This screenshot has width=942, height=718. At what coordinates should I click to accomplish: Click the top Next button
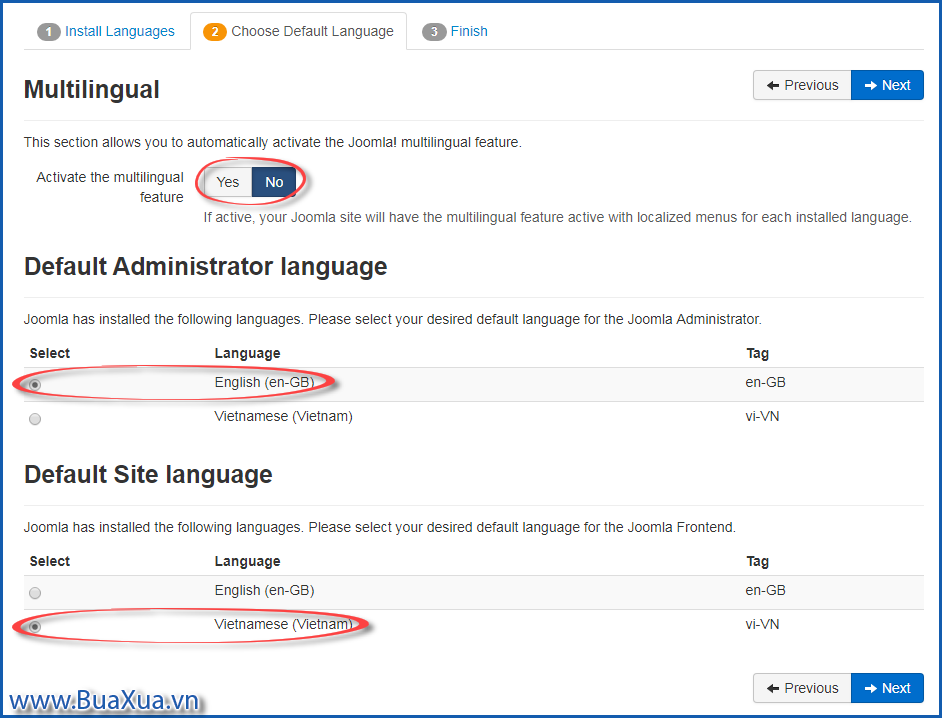[887, 85]
